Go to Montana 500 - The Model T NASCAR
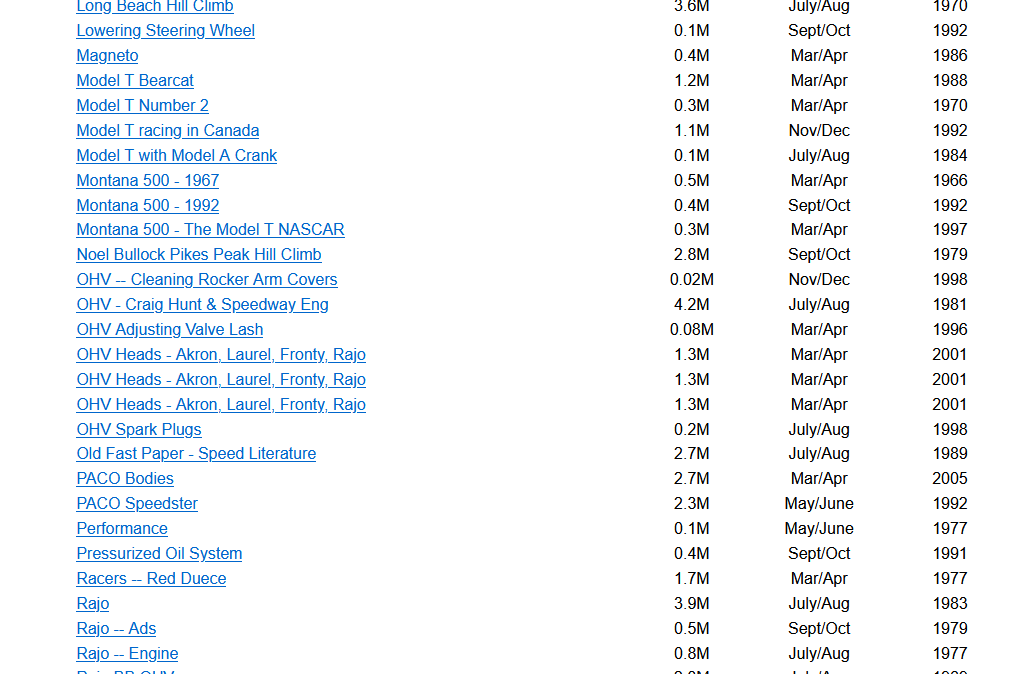1011x674 pixels. coord(210,230)
